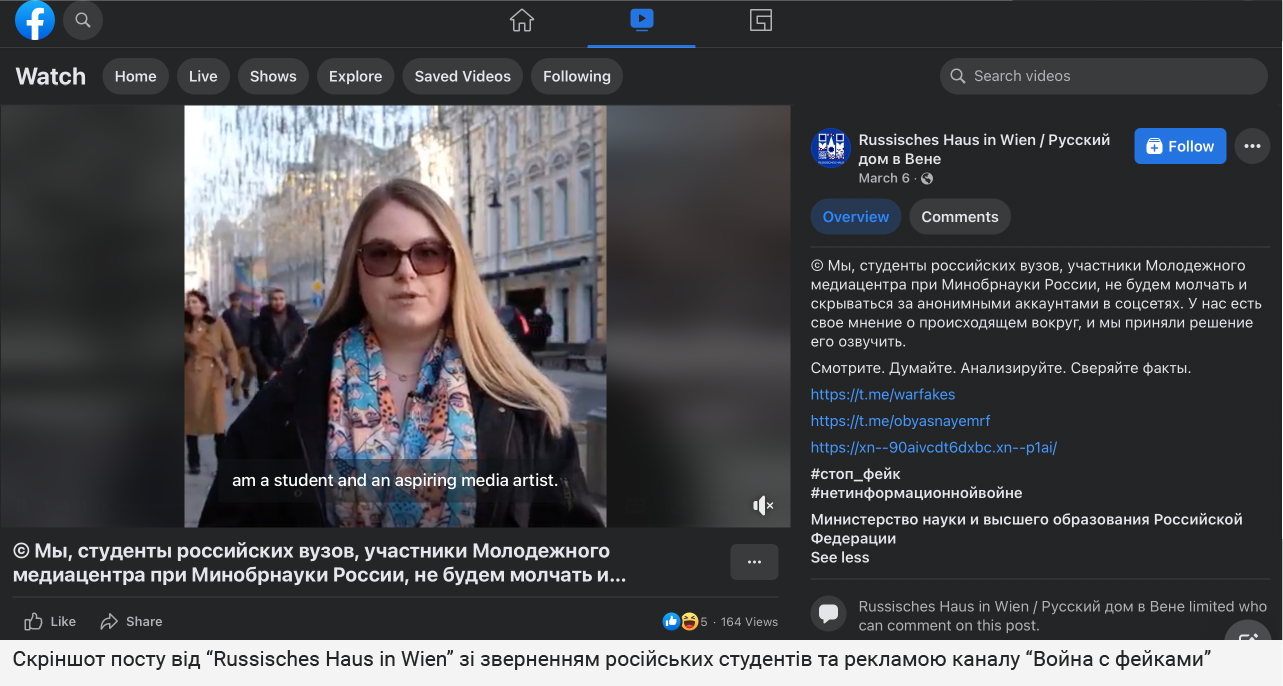Click the March 6 post date
Viewport: 1283px width, 686px height.
884,178
